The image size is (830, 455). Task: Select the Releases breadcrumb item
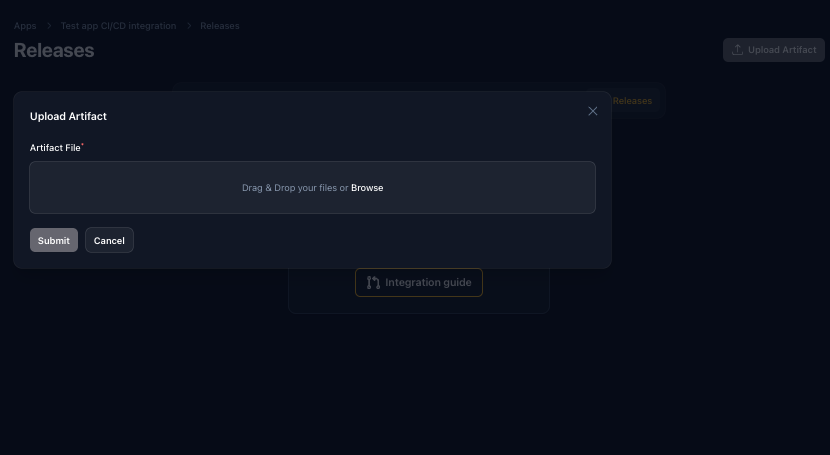(x=220, y=26)
